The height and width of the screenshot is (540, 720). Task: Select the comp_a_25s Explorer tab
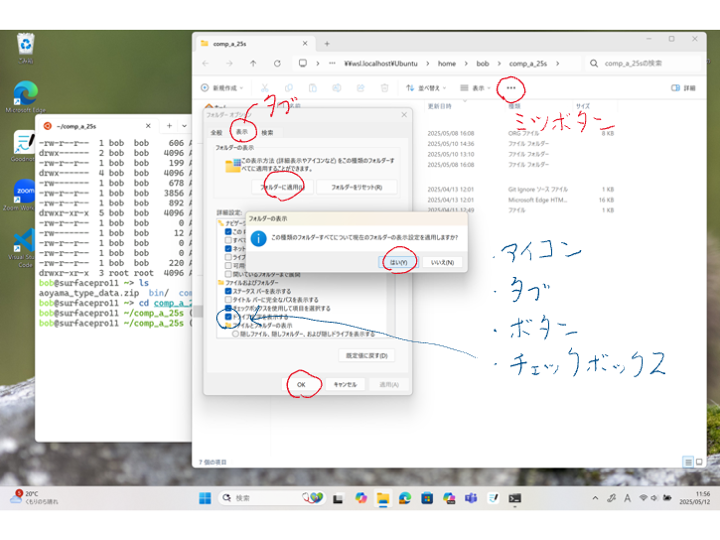[255, 44]
